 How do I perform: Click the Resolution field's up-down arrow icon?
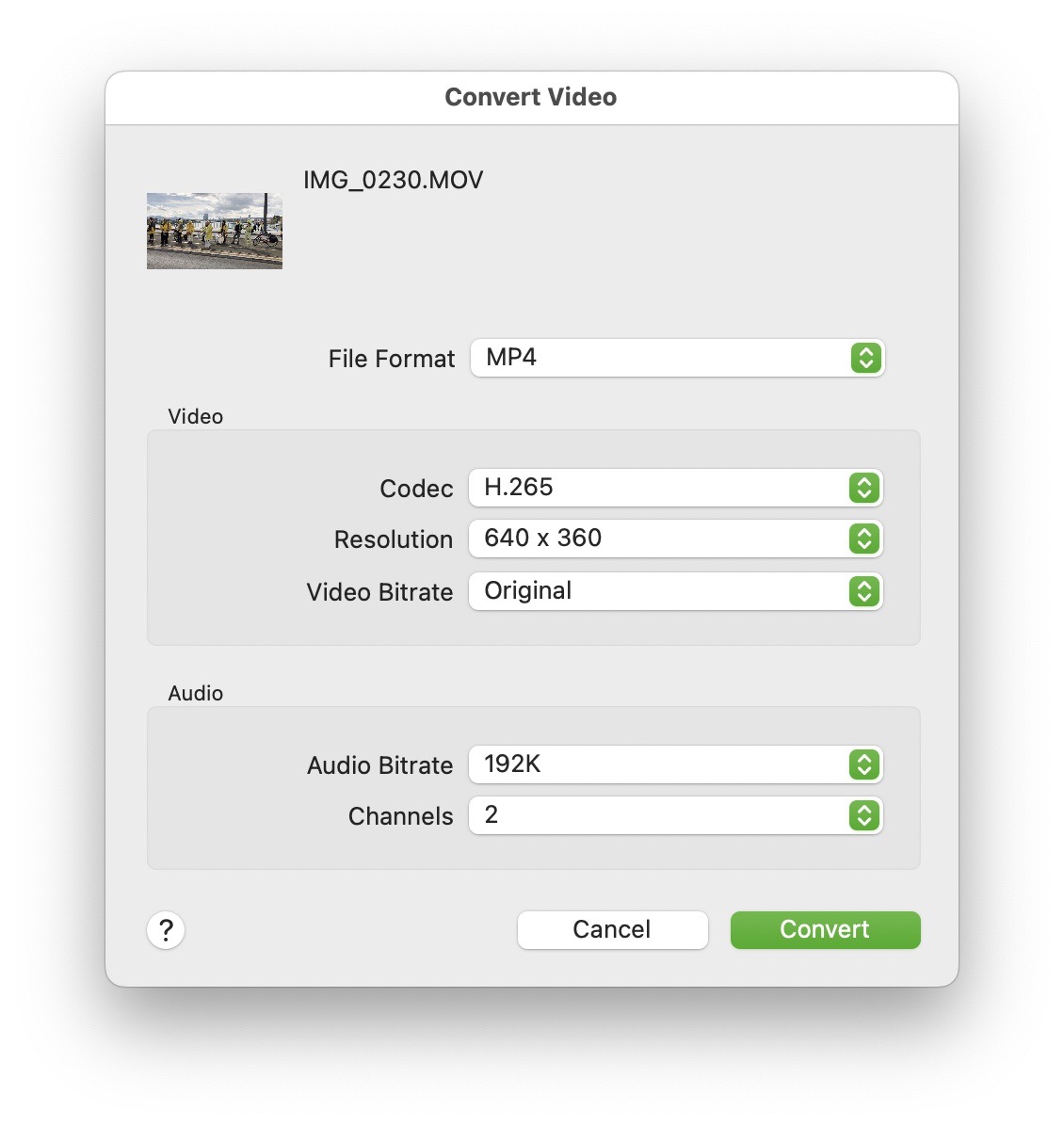[863, 539]
